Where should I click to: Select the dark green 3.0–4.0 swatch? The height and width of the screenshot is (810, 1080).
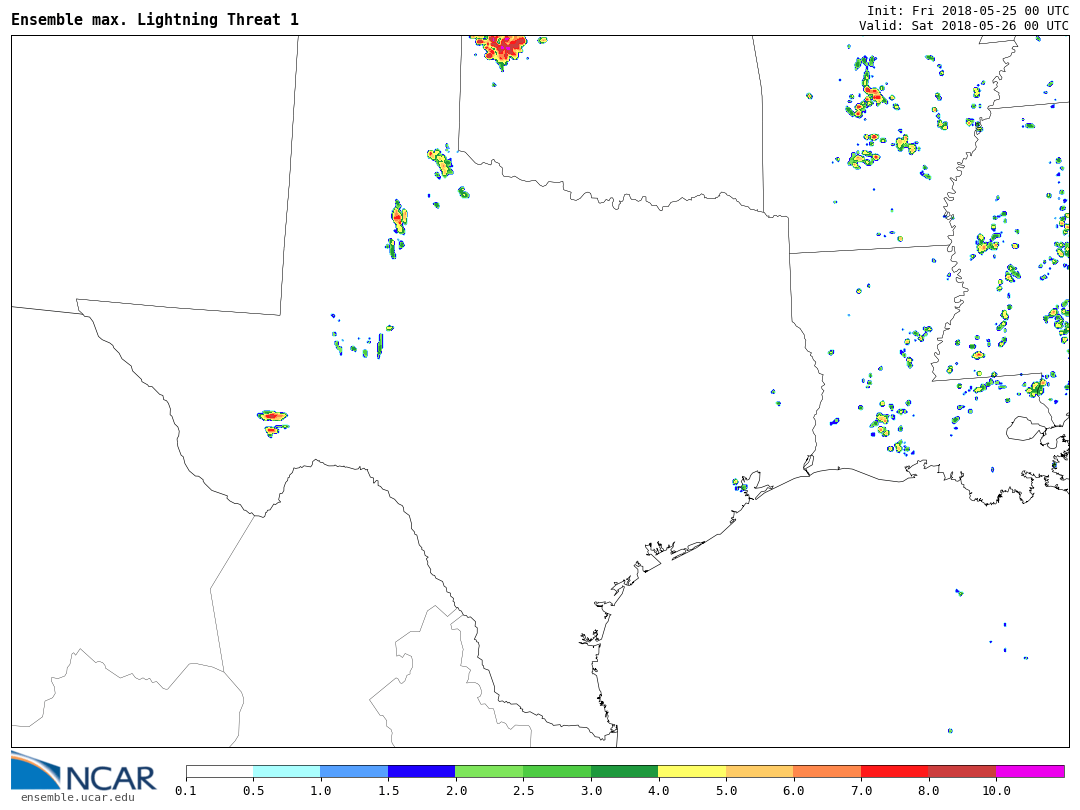coord(624,771)
